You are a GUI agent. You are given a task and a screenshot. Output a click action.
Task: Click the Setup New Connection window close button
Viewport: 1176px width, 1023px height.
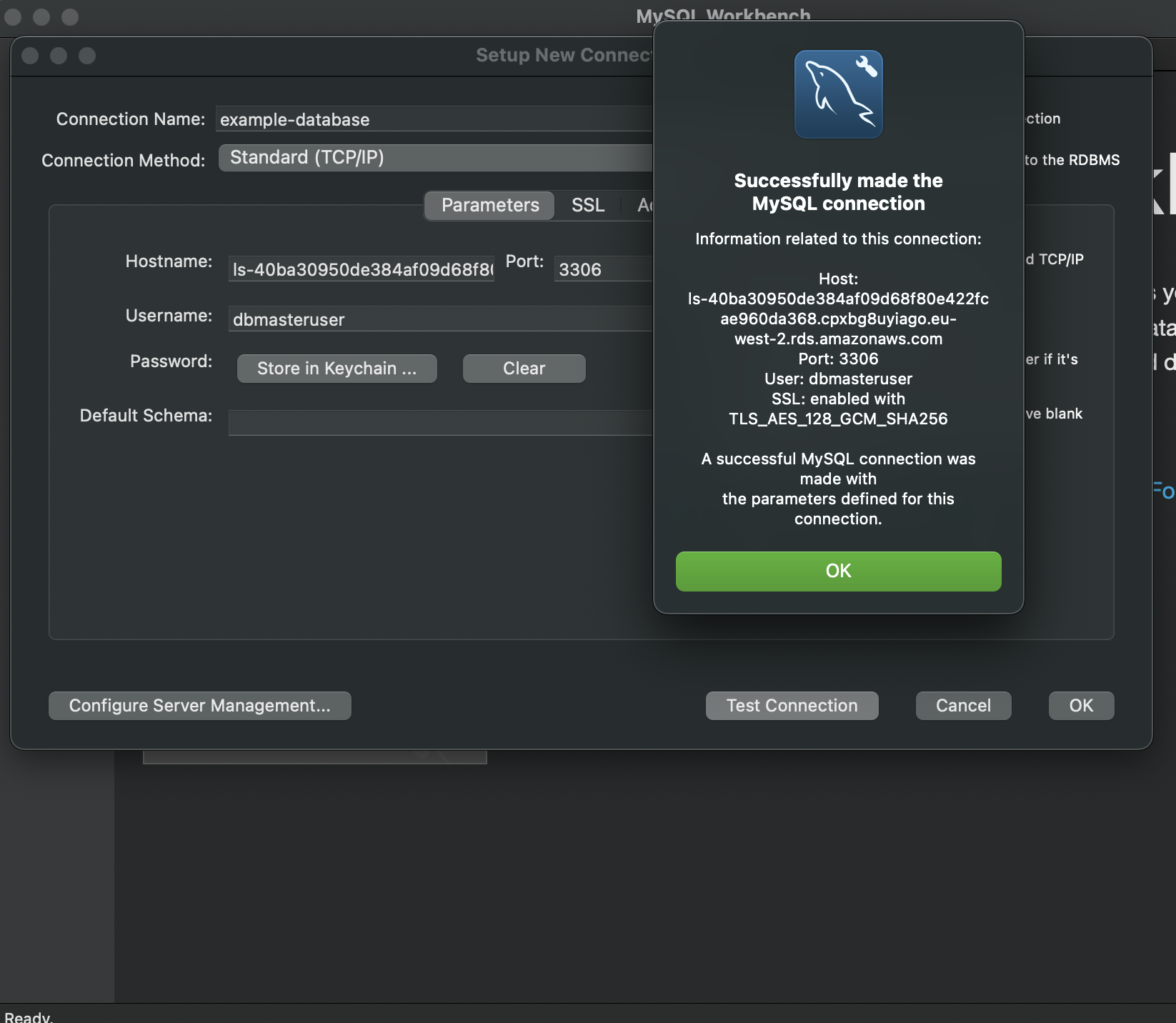point(30,56)
